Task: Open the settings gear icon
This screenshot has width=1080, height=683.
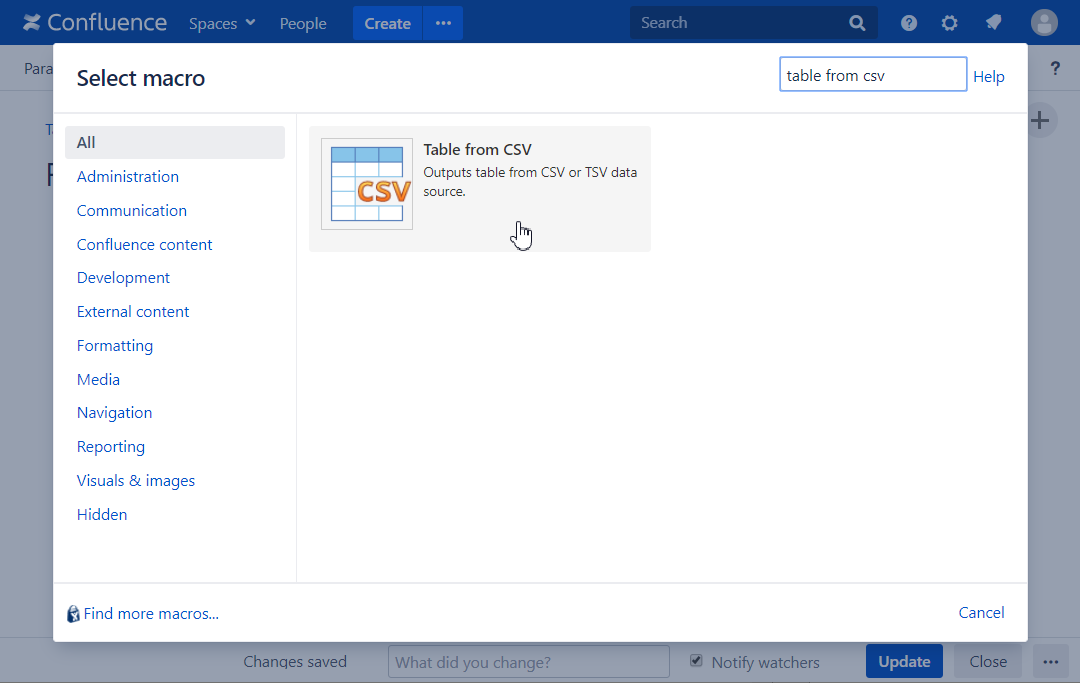Action: coord(950,23)
